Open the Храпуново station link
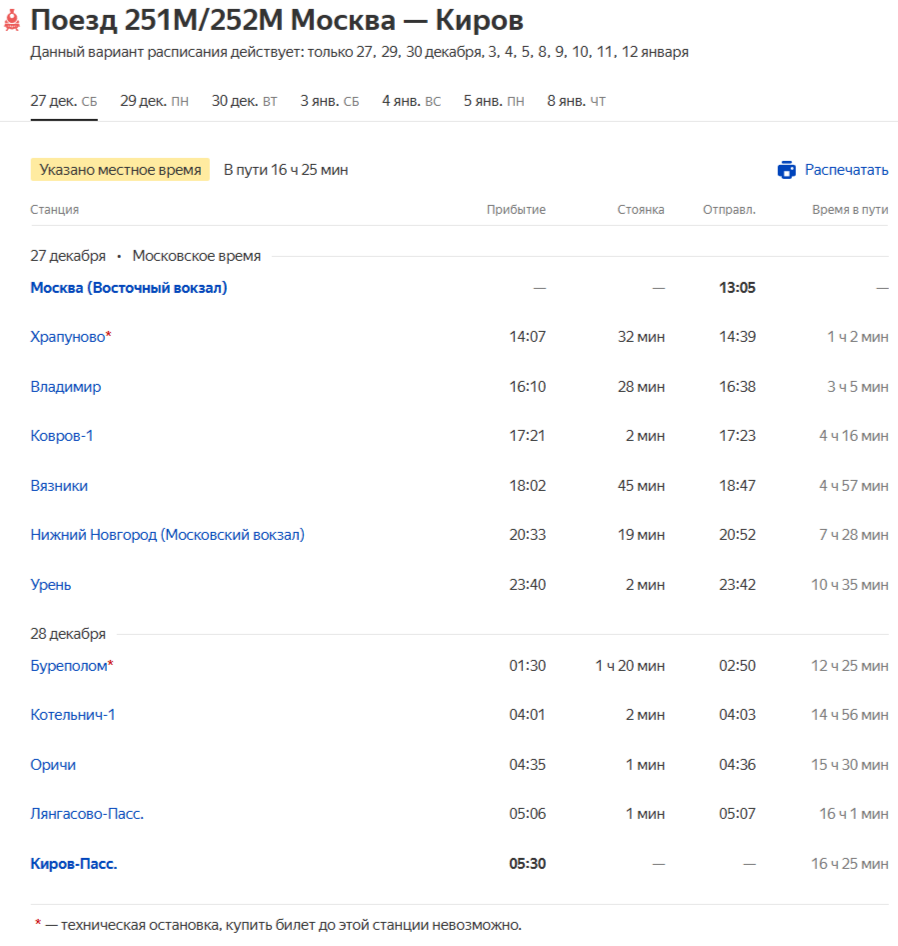 click(x=68, y=337)
